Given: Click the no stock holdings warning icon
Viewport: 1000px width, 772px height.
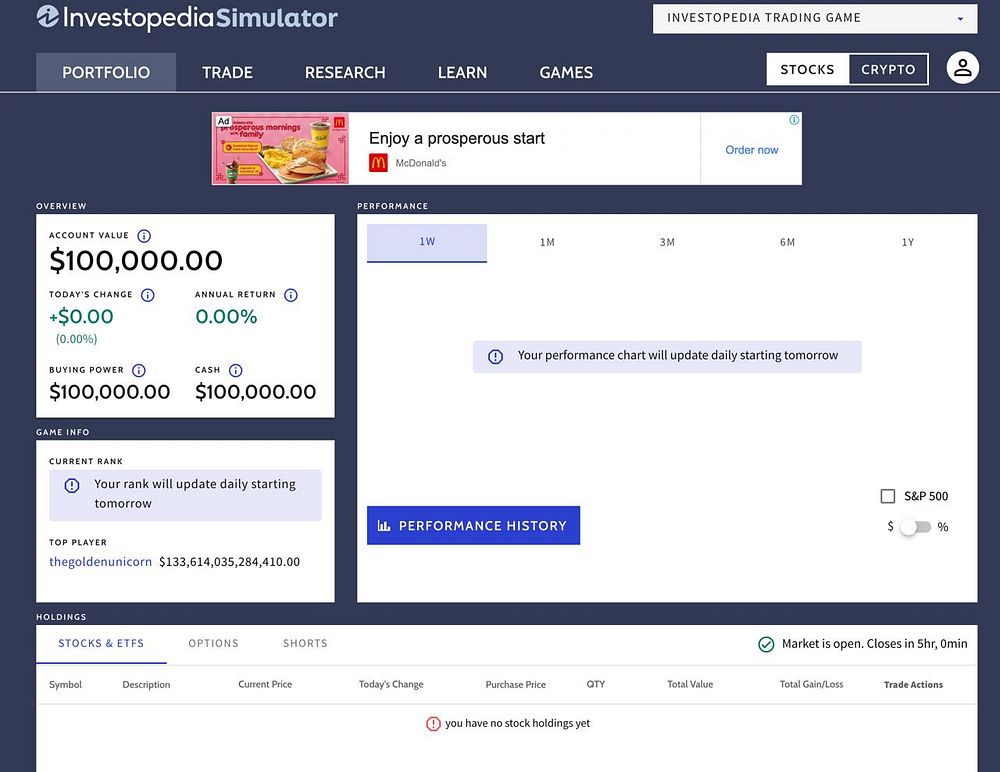Looking at the screenshot, I should (433, 724).
